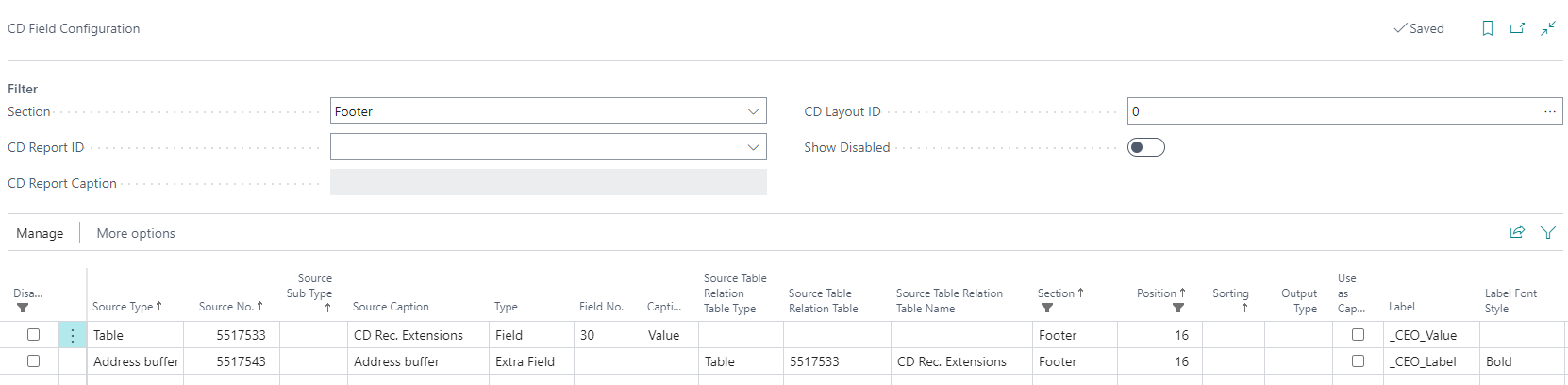Open the More options menu
The height and width of the screenshot is (385, 1568).
[136, 233]
